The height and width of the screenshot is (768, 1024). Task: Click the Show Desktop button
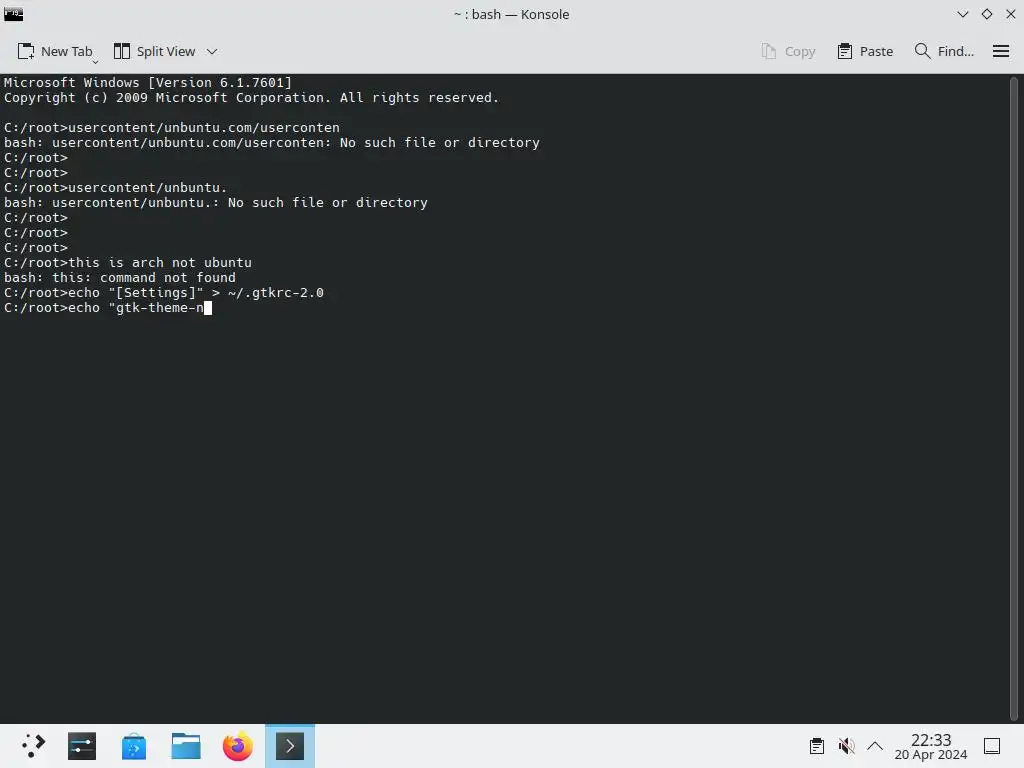(x=992, y=746)
